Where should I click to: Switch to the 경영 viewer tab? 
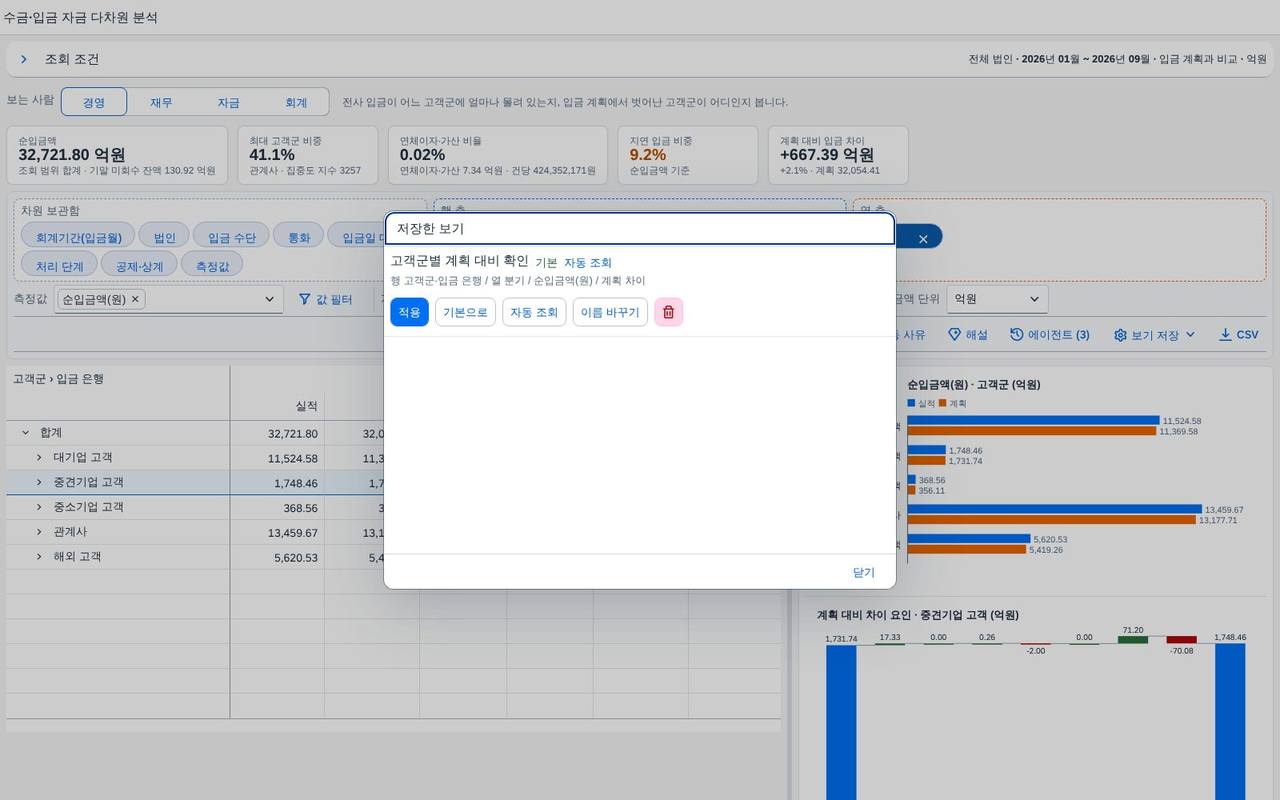94,102
